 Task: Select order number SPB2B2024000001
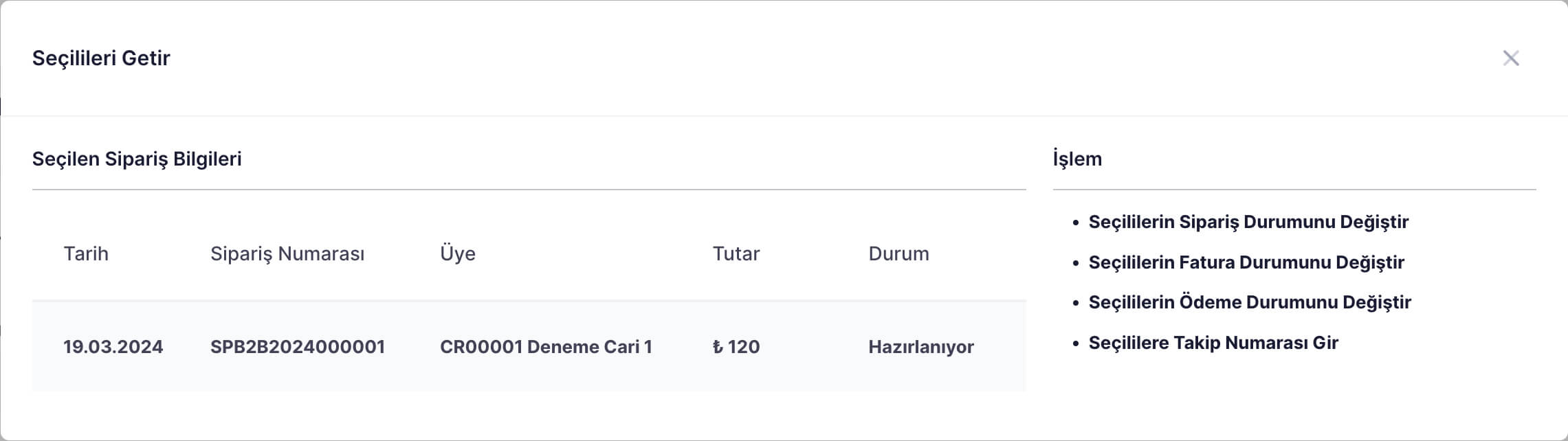[298, 347]
